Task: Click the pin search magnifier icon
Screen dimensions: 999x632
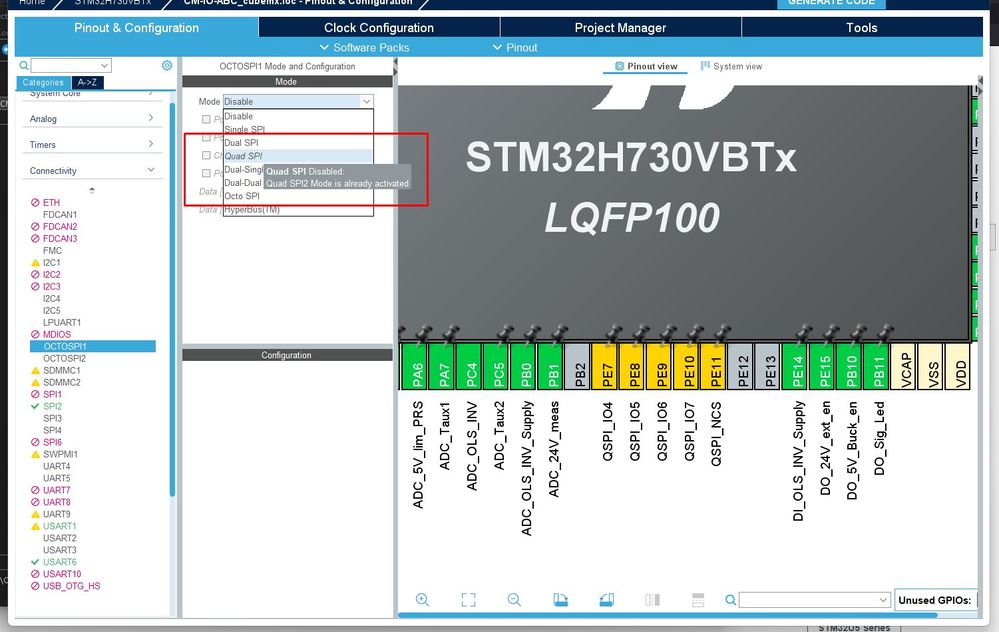Action: (x=731, y=600)
